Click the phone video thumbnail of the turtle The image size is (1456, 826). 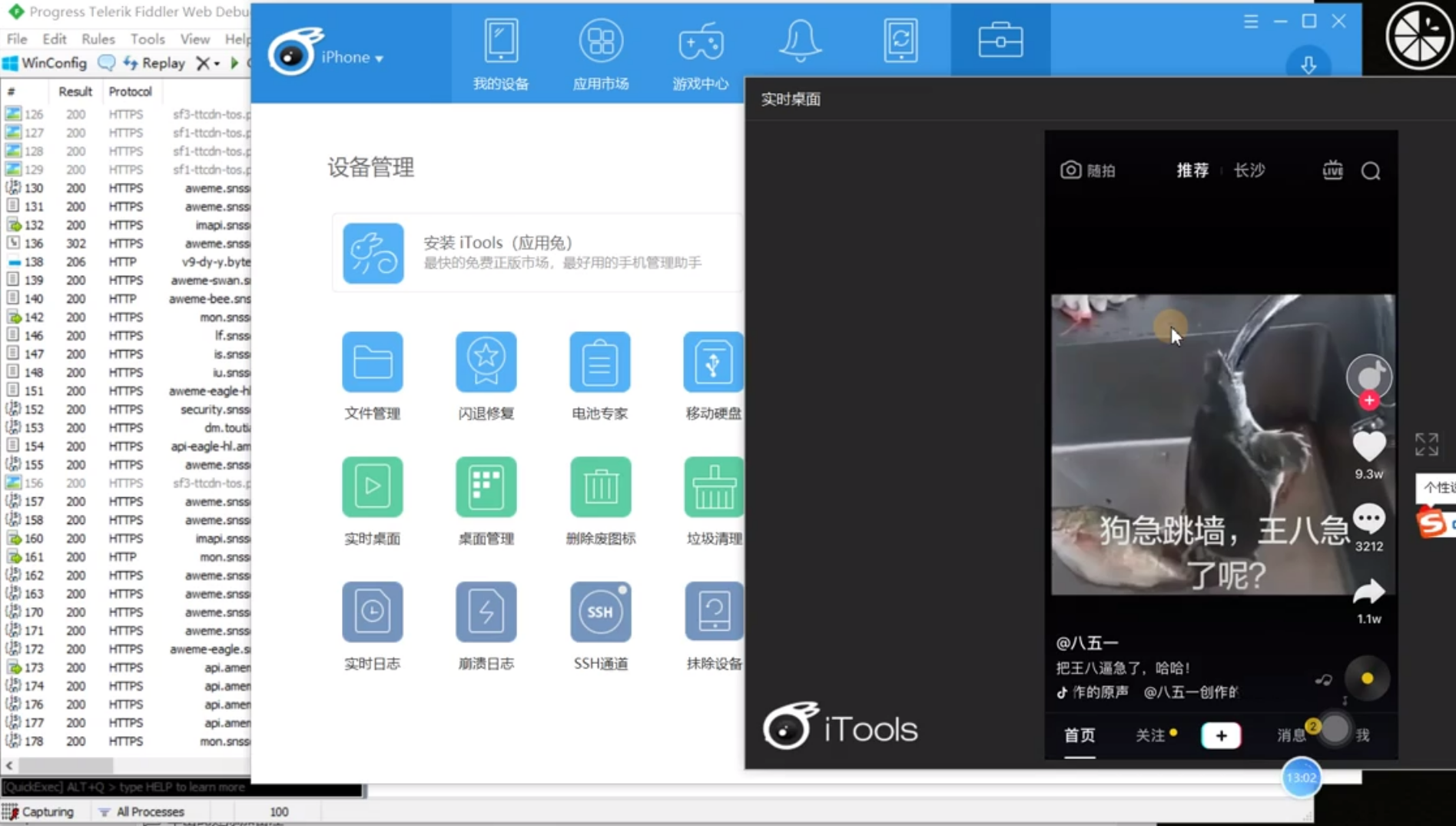coord(1223,445)
